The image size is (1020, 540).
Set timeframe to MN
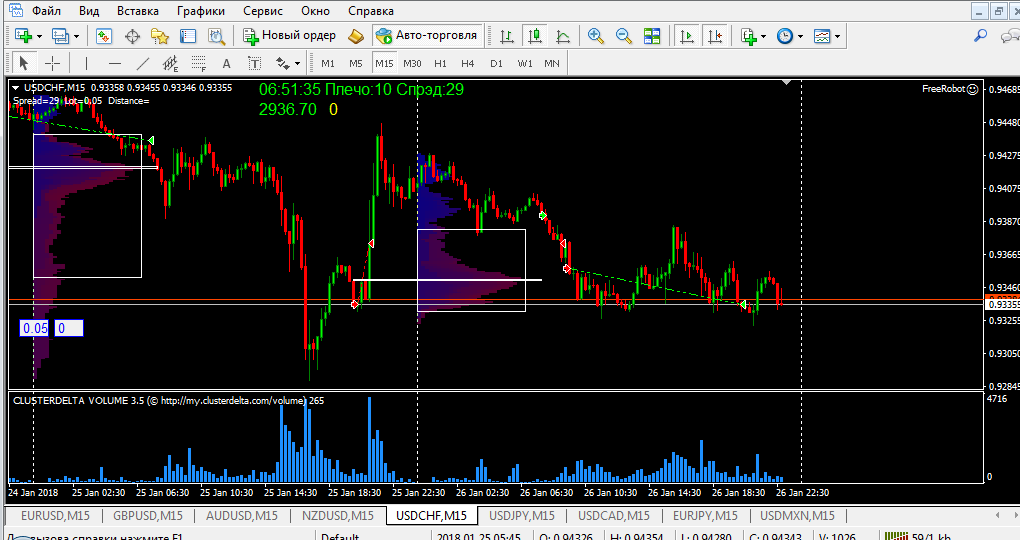[552, 63]
